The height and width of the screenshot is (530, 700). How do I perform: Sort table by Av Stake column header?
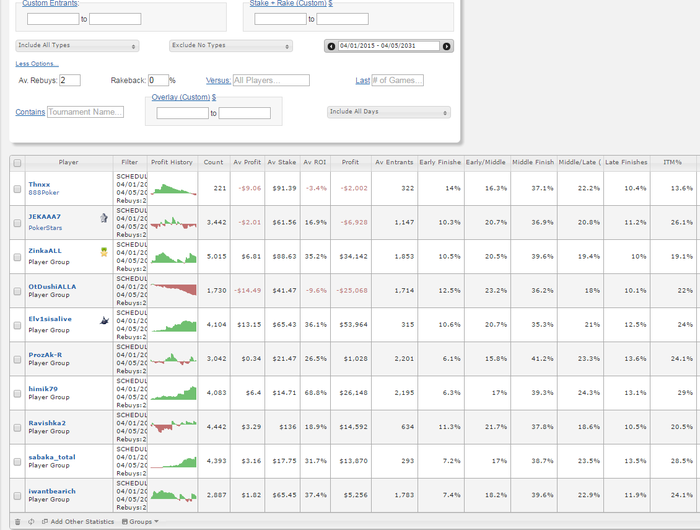282,163
